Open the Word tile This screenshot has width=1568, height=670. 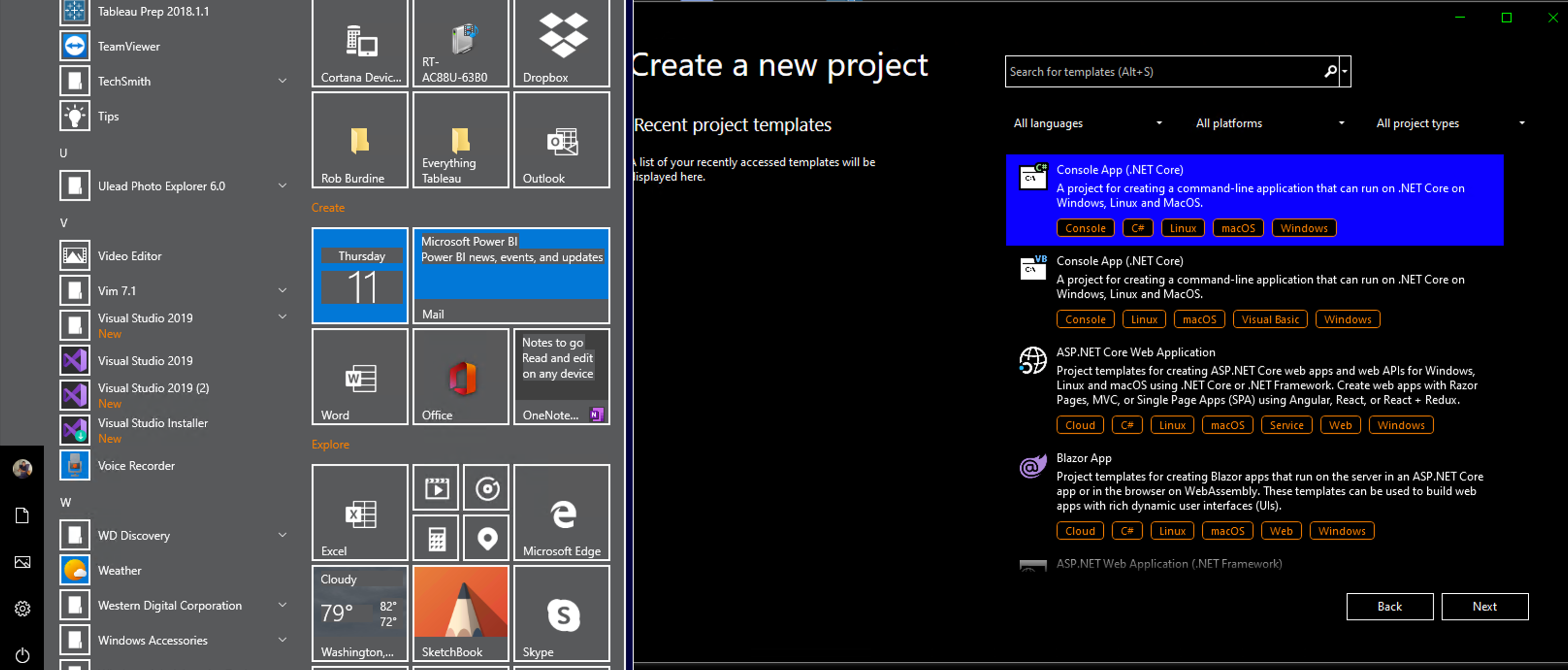coord(360,376)
